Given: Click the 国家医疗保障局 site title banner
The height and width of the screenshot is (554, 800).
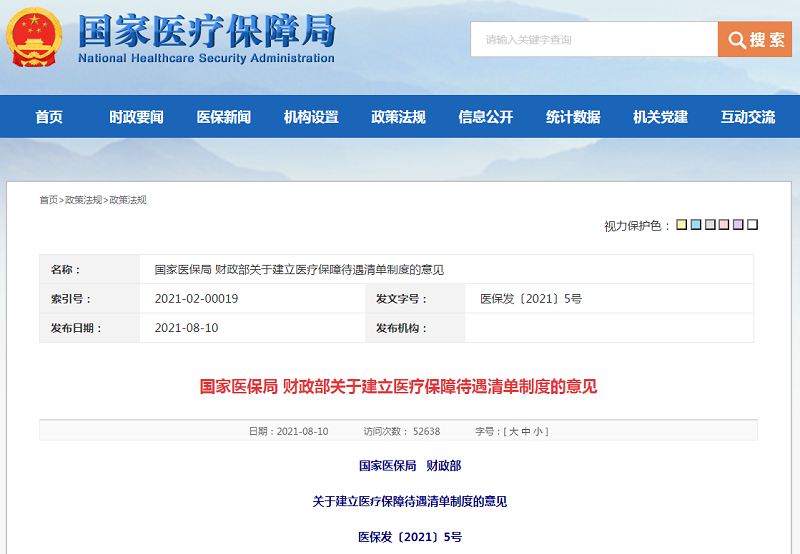Looking at the screenshot, I should point(207,38).
